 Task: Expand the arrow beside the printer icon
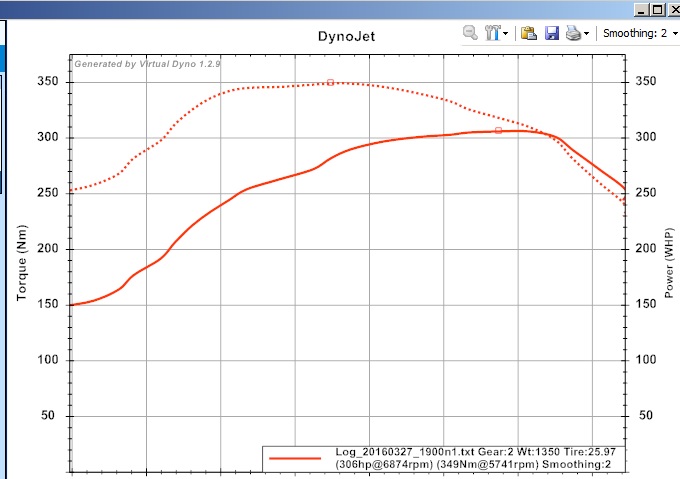click(x=587, y=33)
